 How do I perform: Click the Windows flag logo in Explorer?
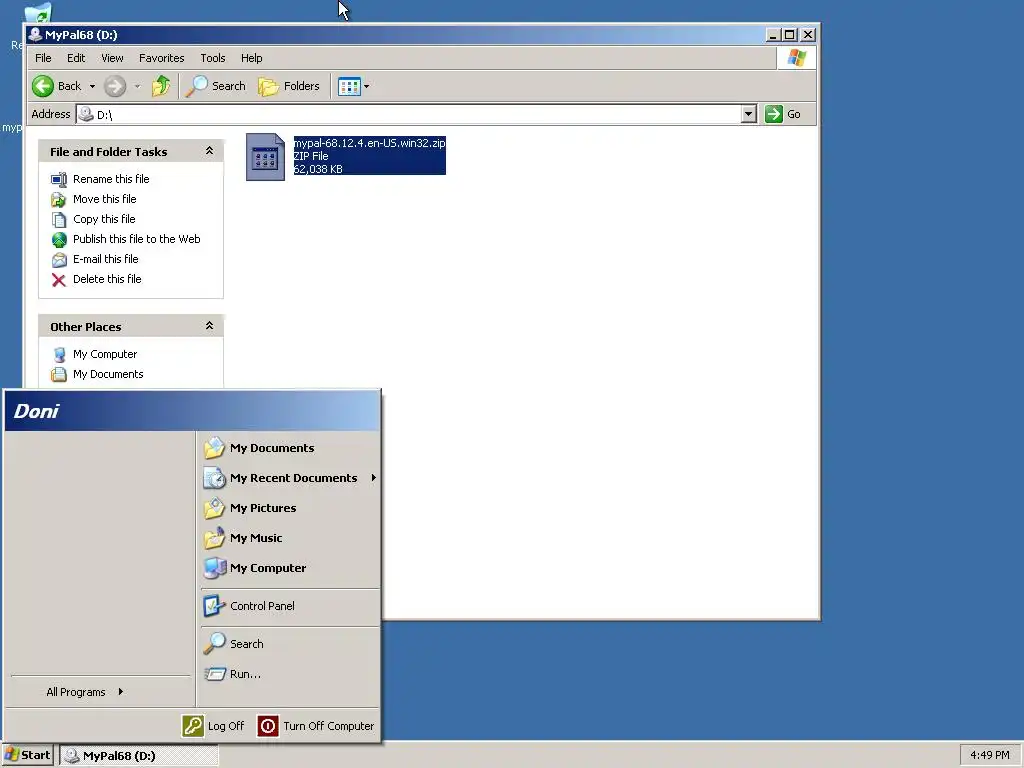(x=796, y=58)
